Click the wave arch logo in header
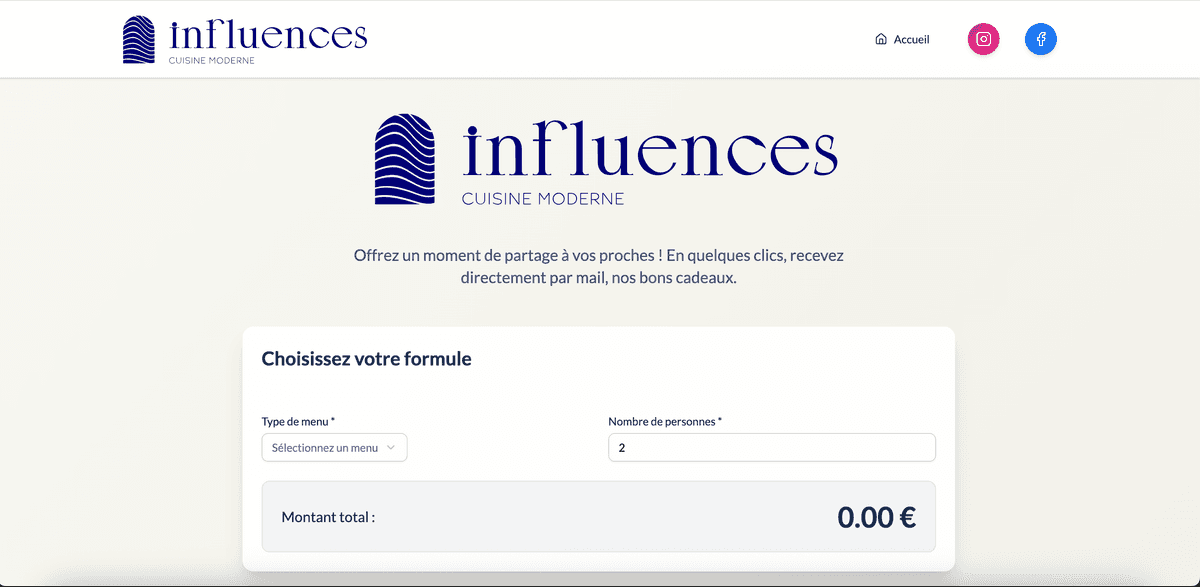 [139, 40]
